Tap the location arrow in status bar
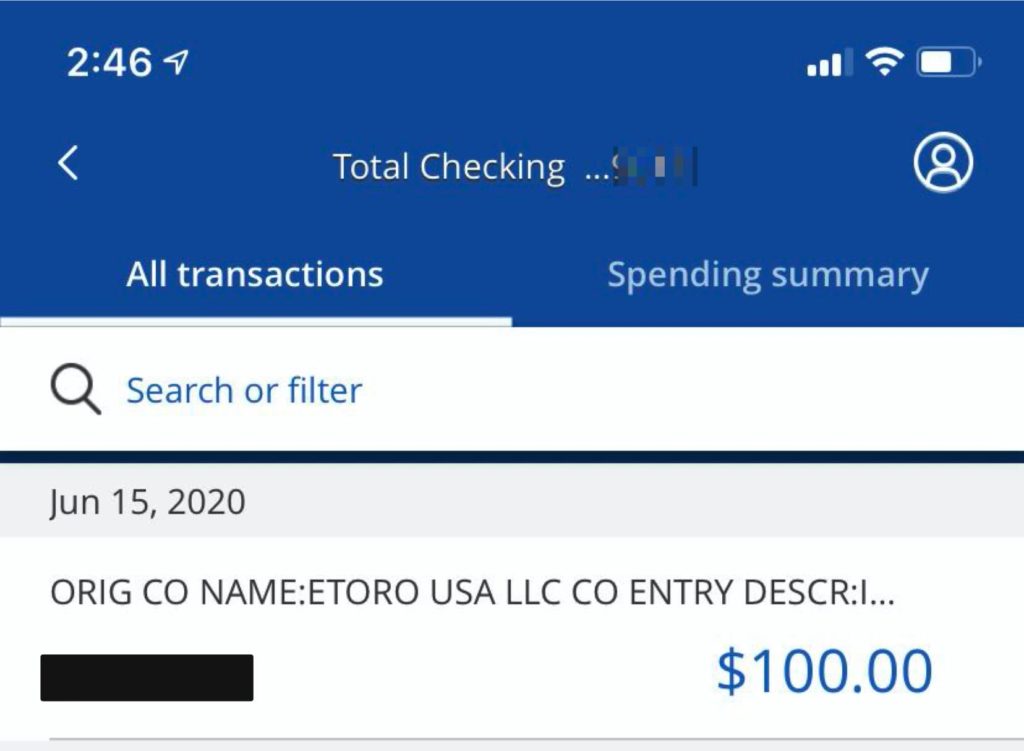This screenshot has height=751, width=1024. coord(176,64)
